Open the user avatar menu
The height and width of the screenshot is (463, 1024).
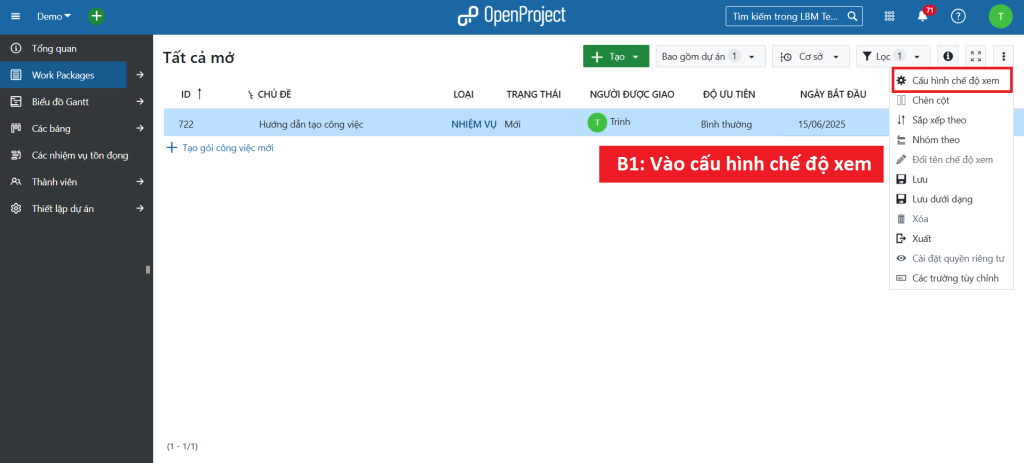click(1000, 16)
